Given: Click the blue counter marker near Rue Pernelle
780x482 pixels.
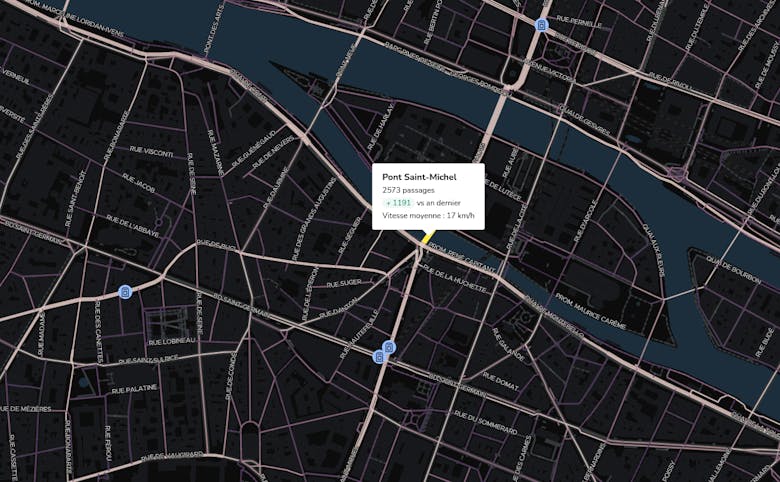Looking at the screenshot, I should 541,24.
